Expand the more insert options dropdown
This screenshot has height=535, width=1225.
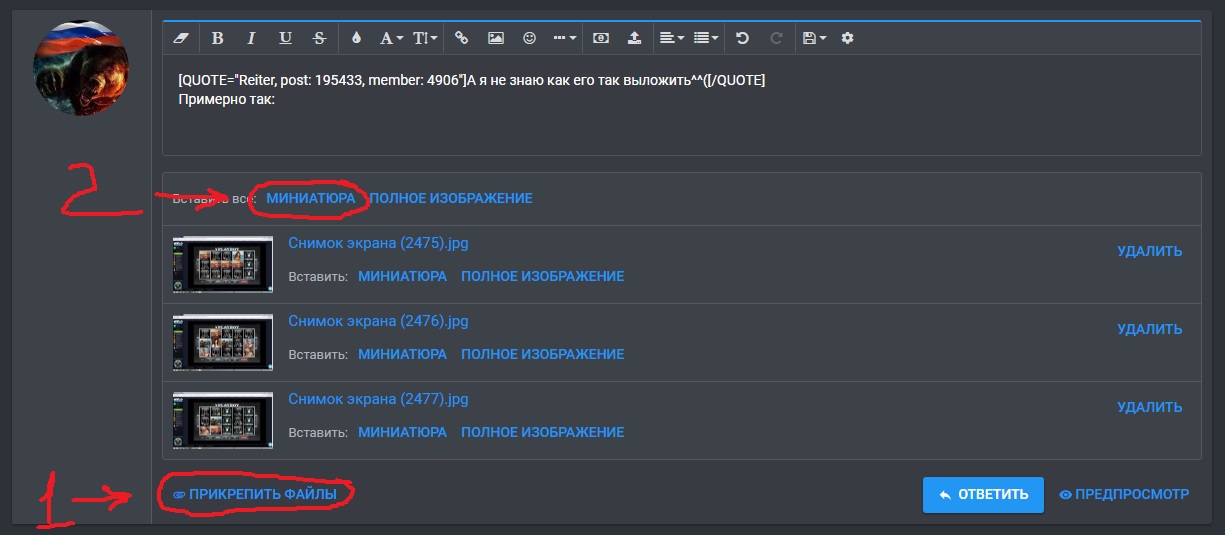point(565,38)
